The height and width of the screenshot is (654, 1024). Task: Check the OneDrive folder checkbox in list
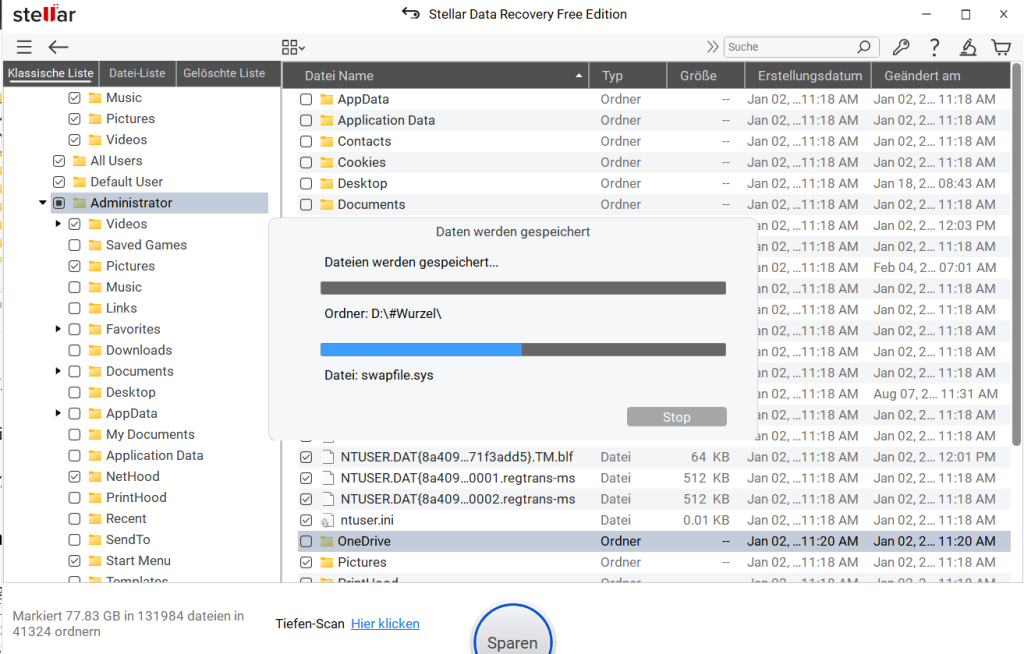click(307, 541)
